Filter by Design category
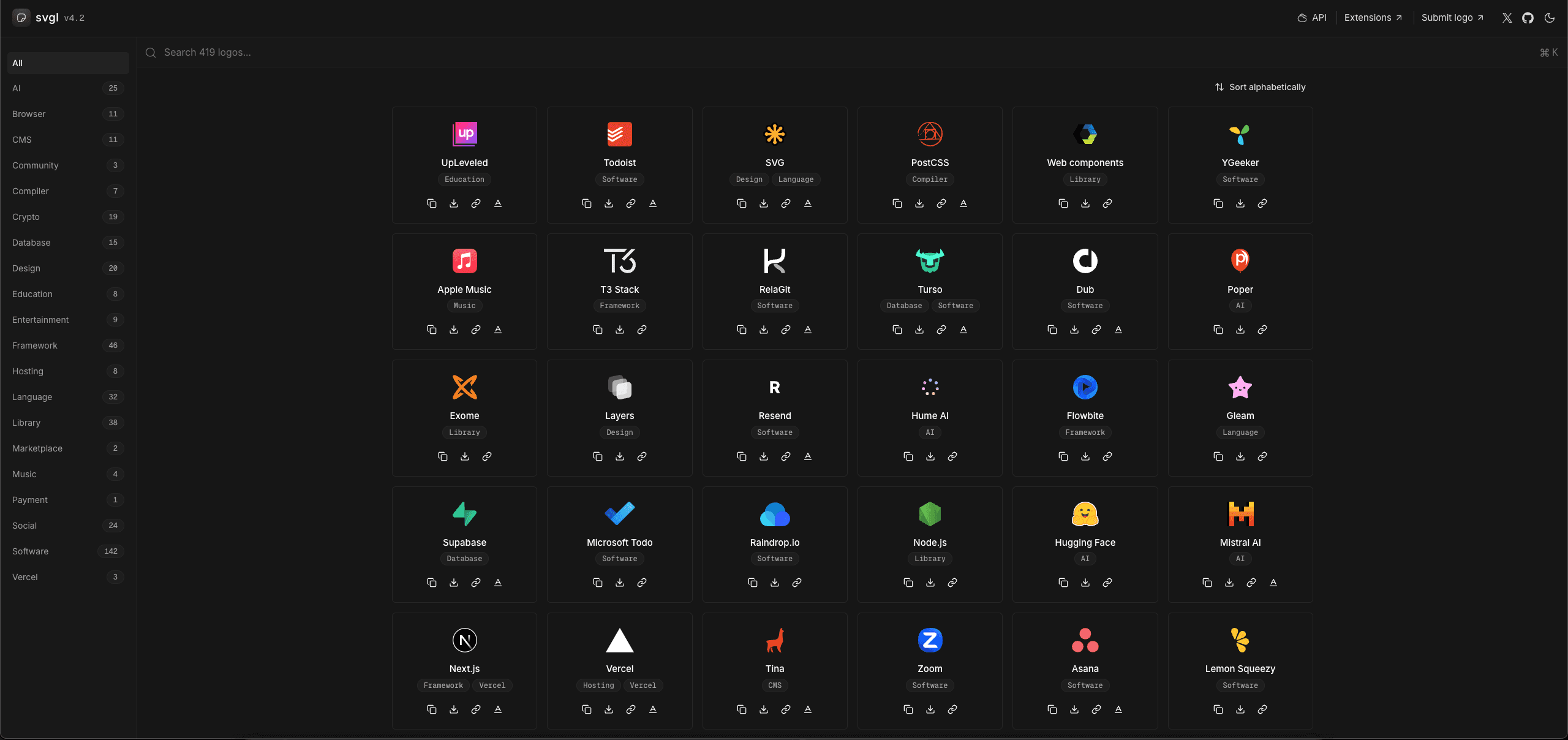1568x740 pixels. pos(68,268)
